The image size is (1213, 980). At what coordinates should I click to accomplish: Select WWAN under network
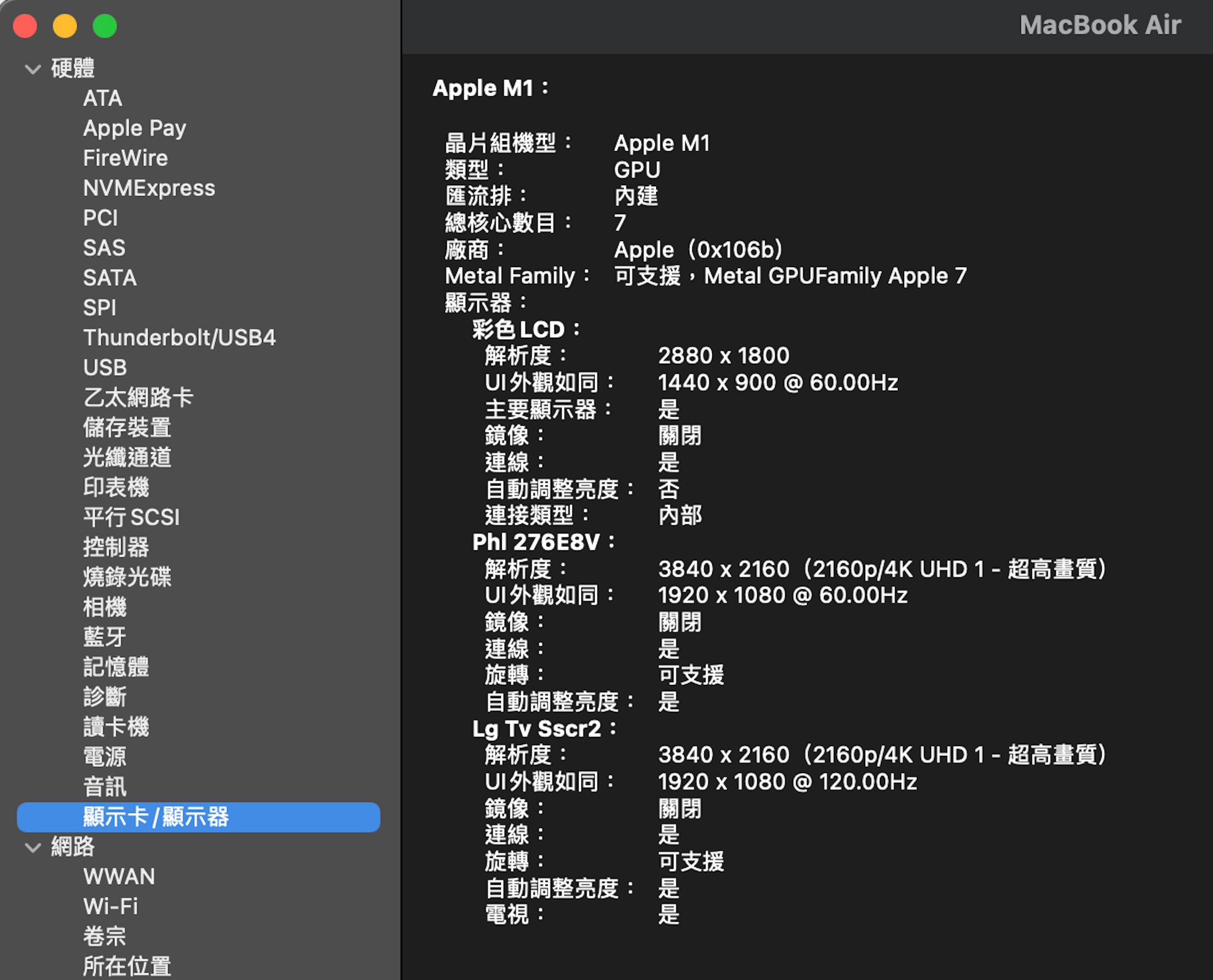pyautogui.click(x=118, y=877)
